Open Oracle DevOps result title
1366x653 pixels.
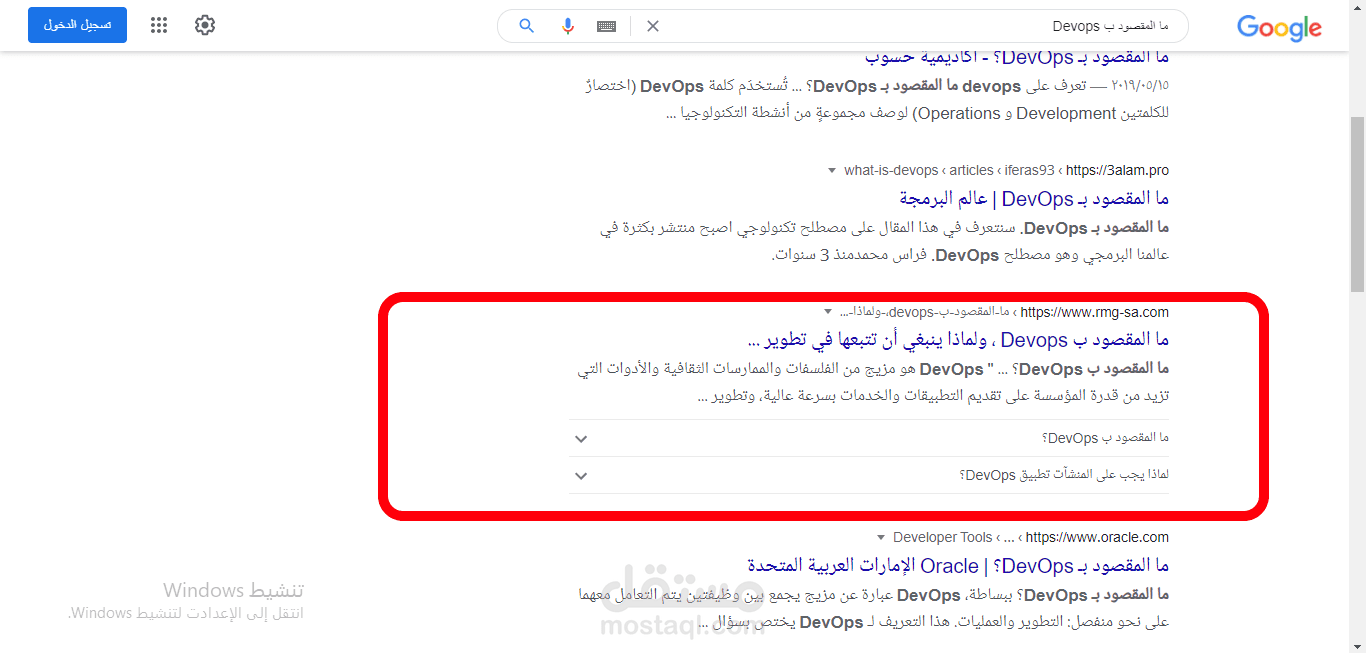click(x=958, y=566)
